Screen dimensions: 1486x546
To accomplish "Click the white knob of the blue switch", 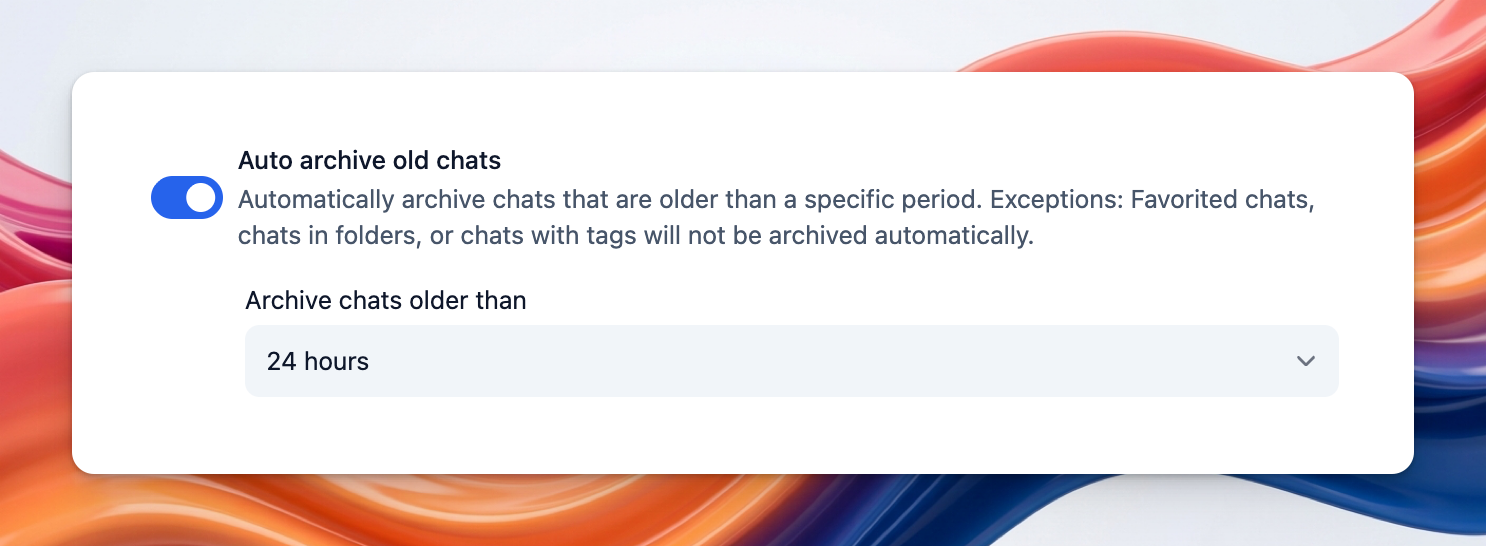I will [x=201, y=198].
